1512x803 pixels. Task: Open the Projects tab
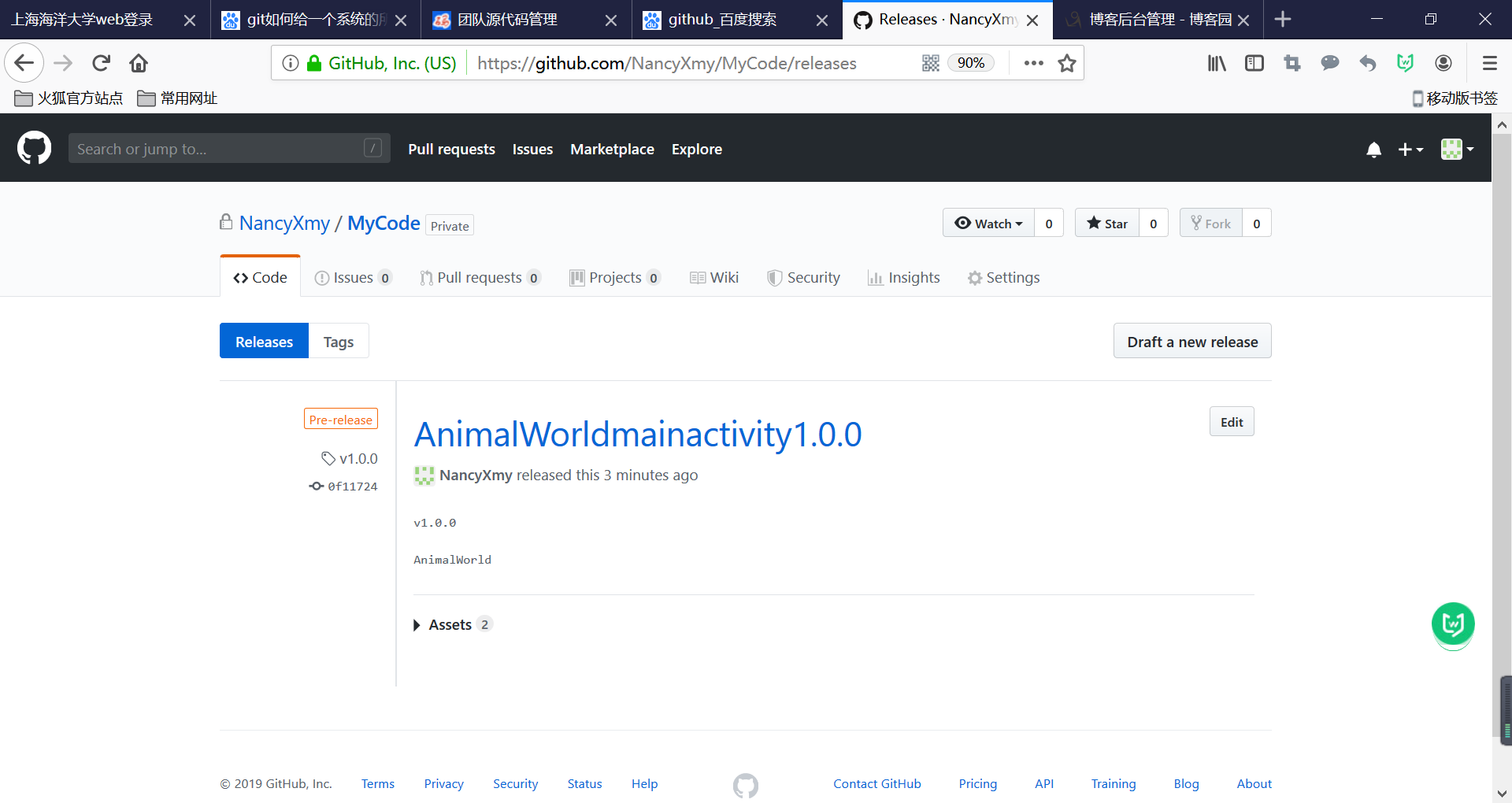pos(615,278)
